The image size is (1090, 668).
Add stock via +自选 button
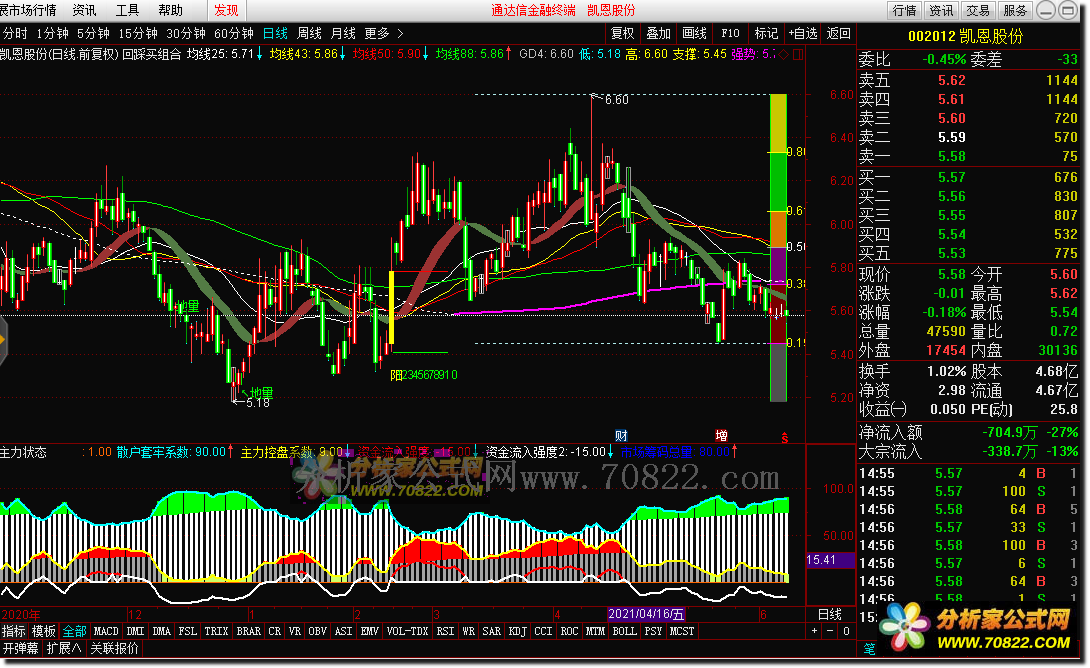[x=803, y=33]
